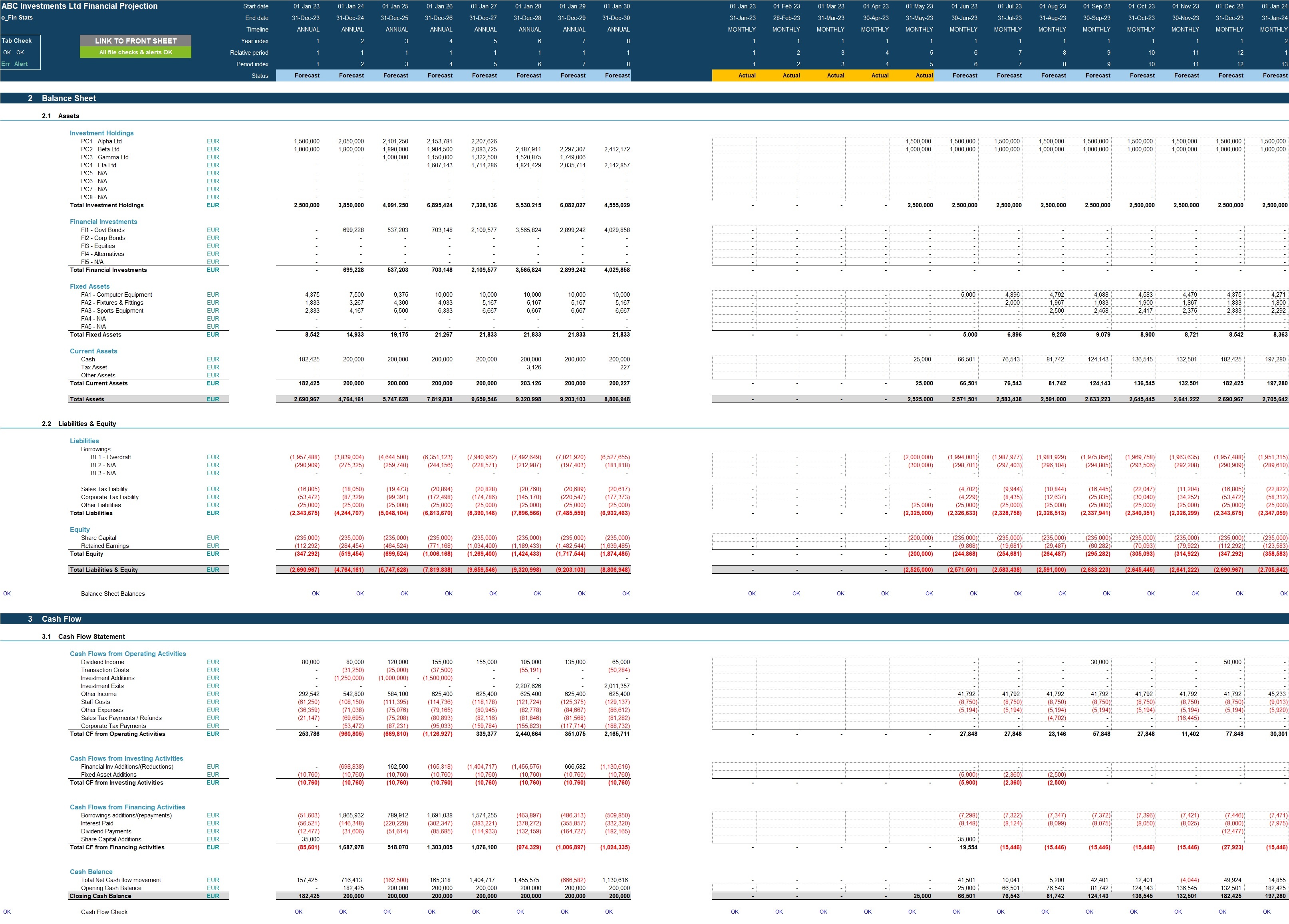This screenshot has height=924, width=1289.
Task: Select the 'FI1 - Govt Bonds' row label
Action: tap(102, 230)
